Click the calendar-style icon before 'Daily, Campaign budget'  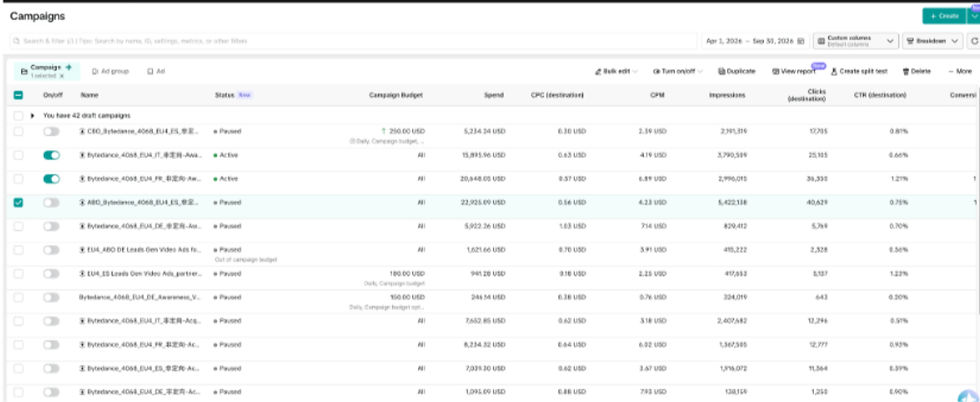(351, 141)
